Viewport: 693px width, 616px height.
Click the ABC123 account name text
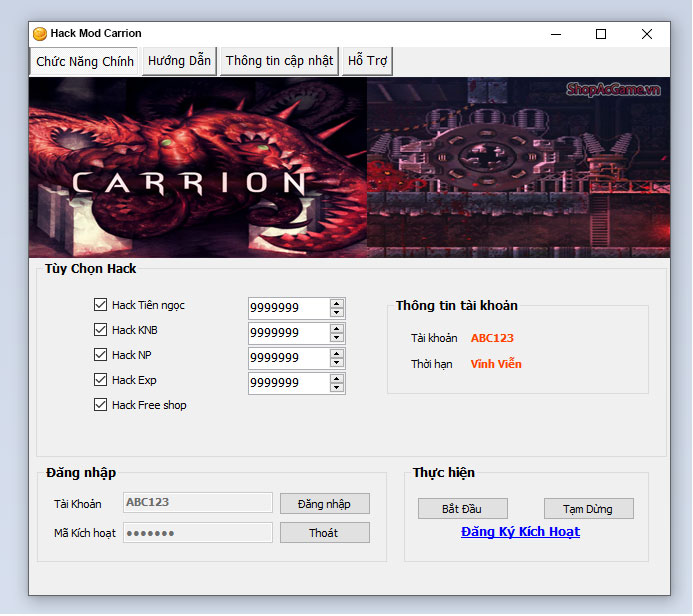click(492, 338)
